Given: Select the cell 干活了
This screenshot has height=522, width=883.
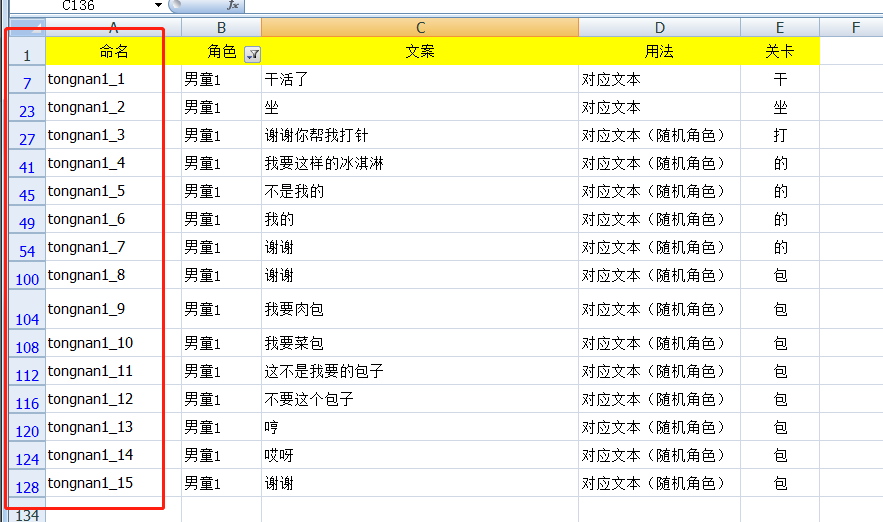Looking at the screenshot, I should 420,79.
